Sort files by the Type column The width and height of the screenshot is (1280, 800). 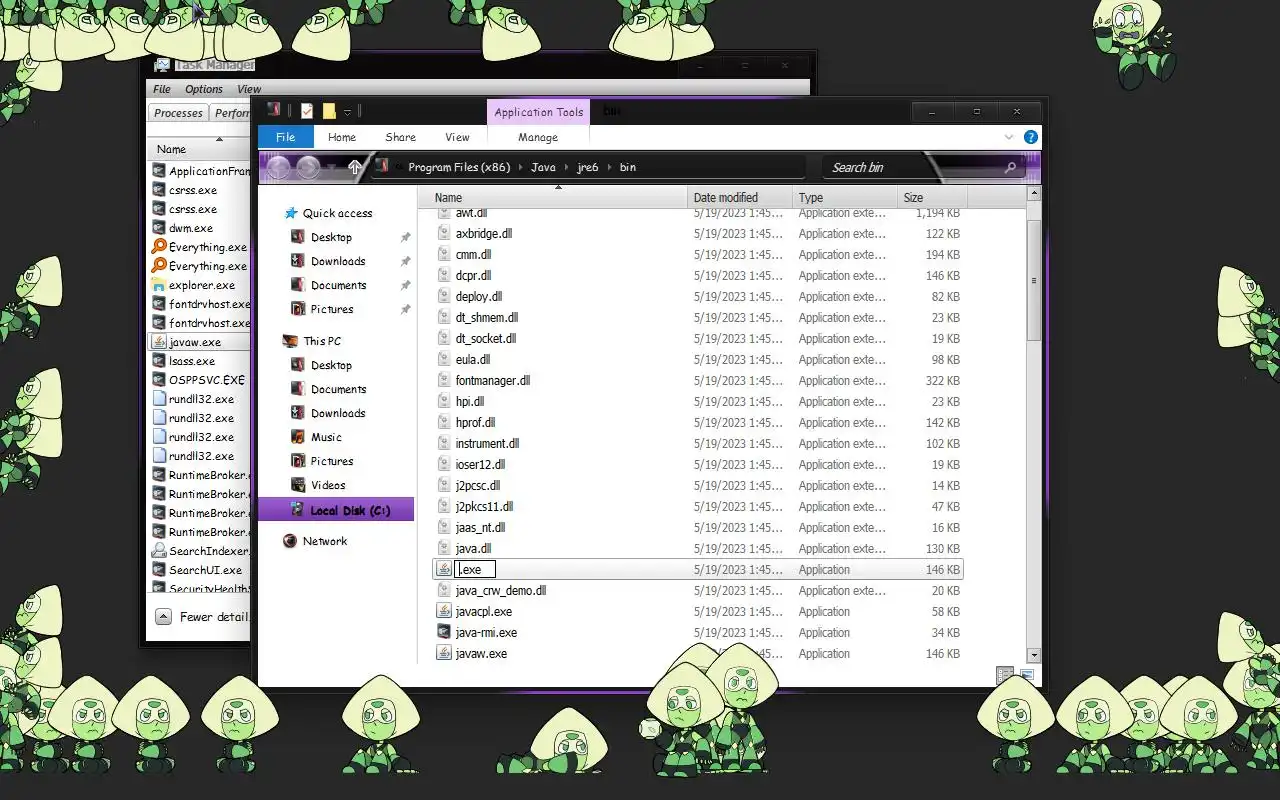pyautogui.click(x=845, y=197)
